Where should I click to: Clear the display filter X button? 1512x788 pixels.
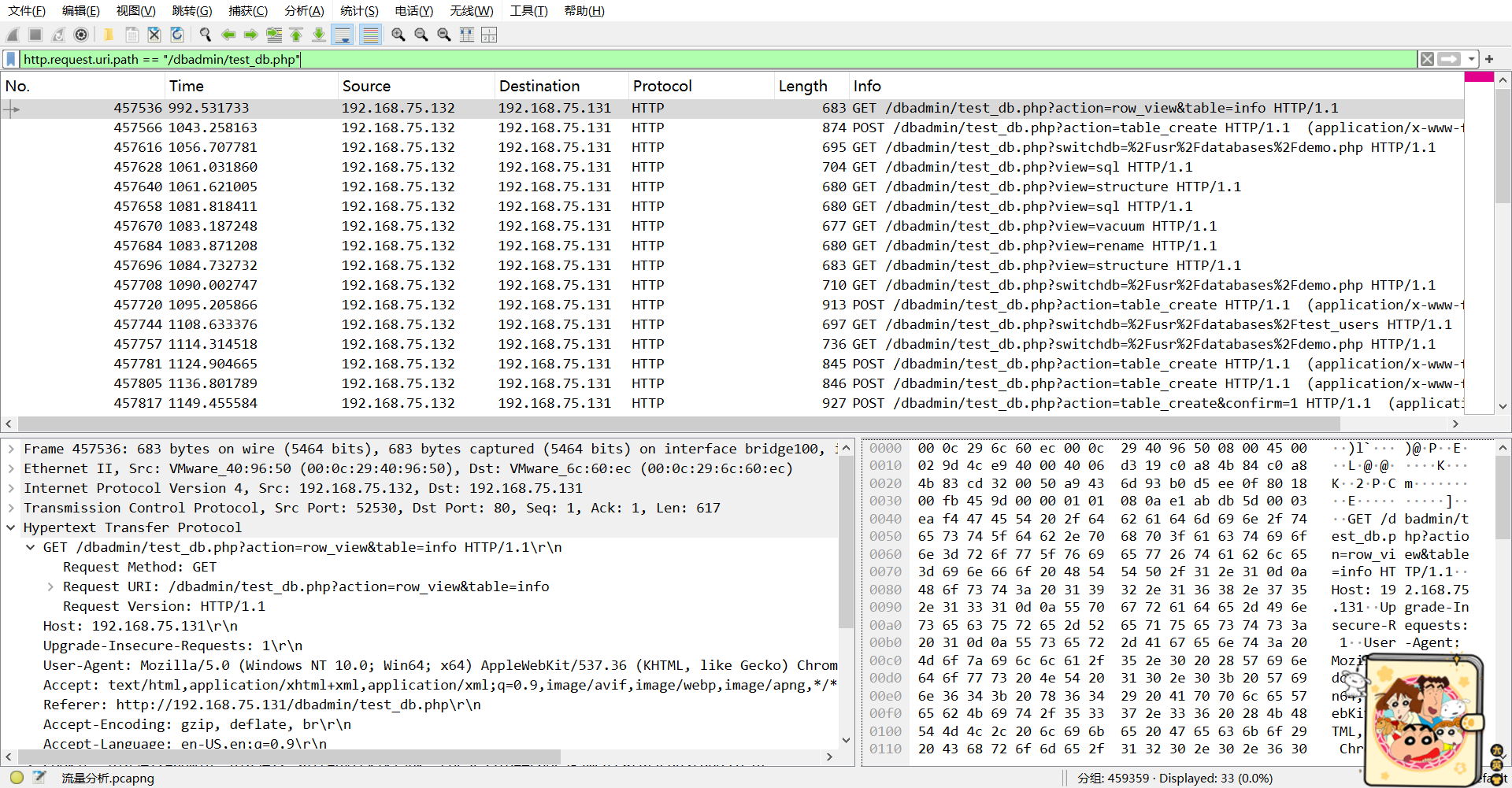1427,59
